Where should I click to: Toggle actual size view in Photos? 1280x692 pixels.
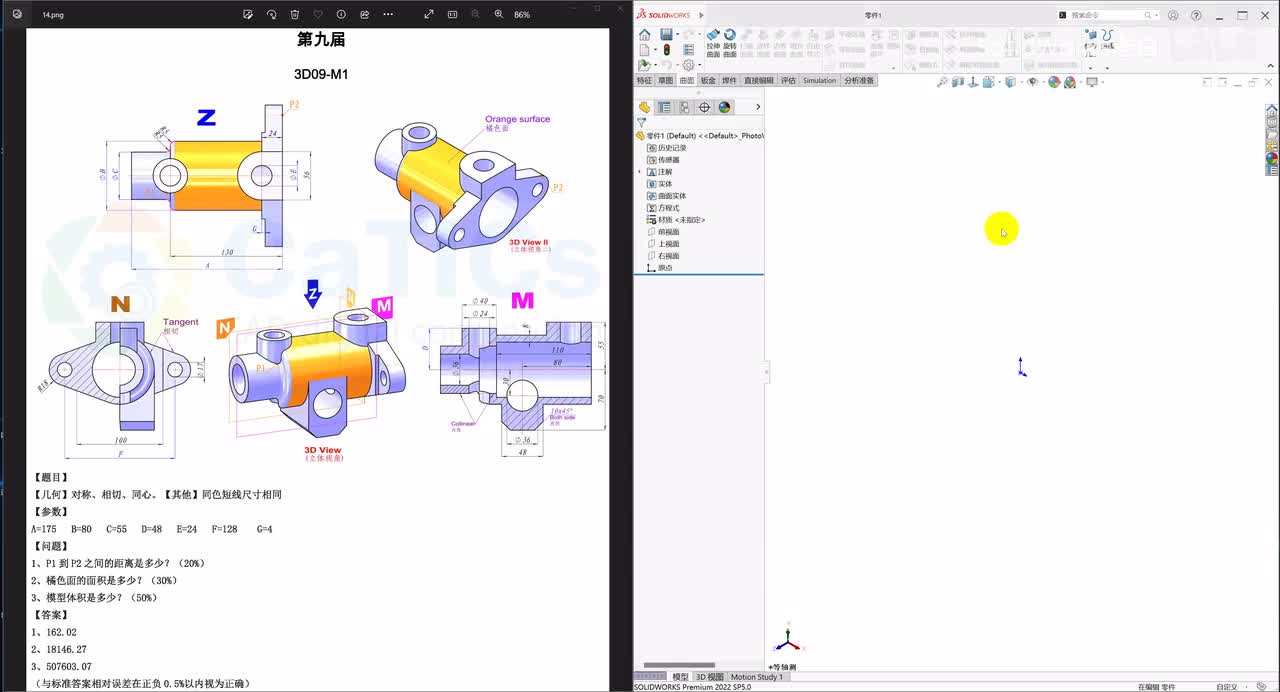coord(452,15)
